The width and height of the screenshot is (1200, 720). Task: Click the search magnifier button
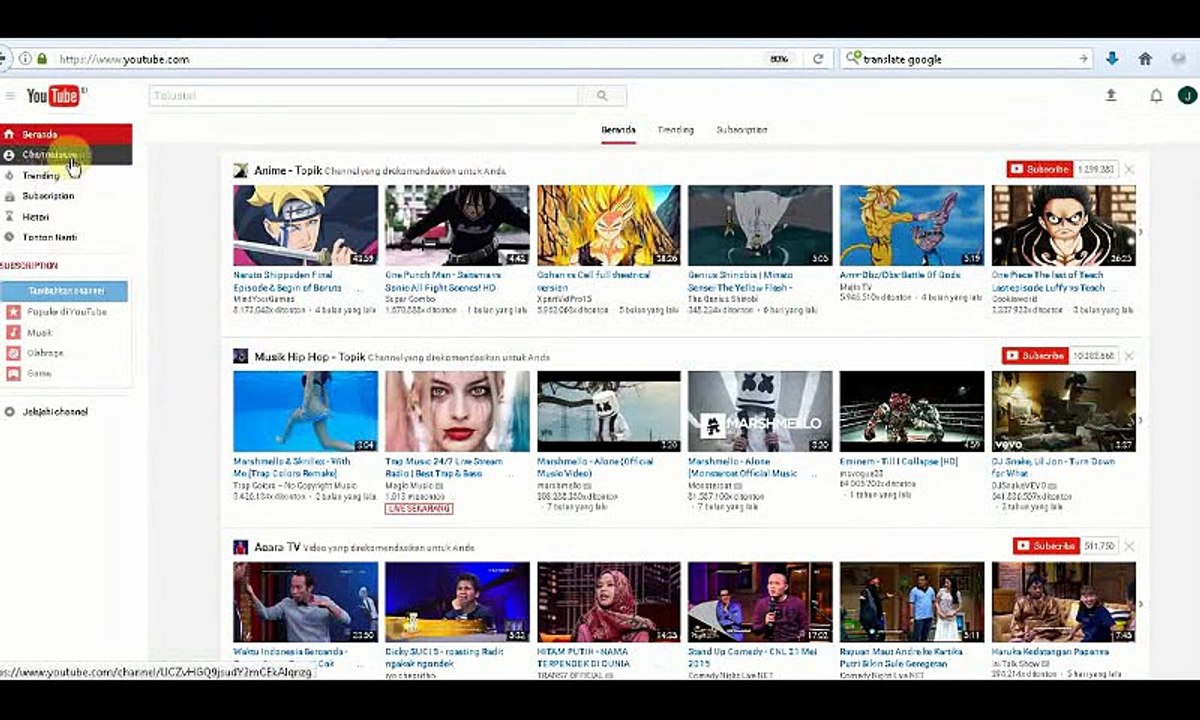602,96
